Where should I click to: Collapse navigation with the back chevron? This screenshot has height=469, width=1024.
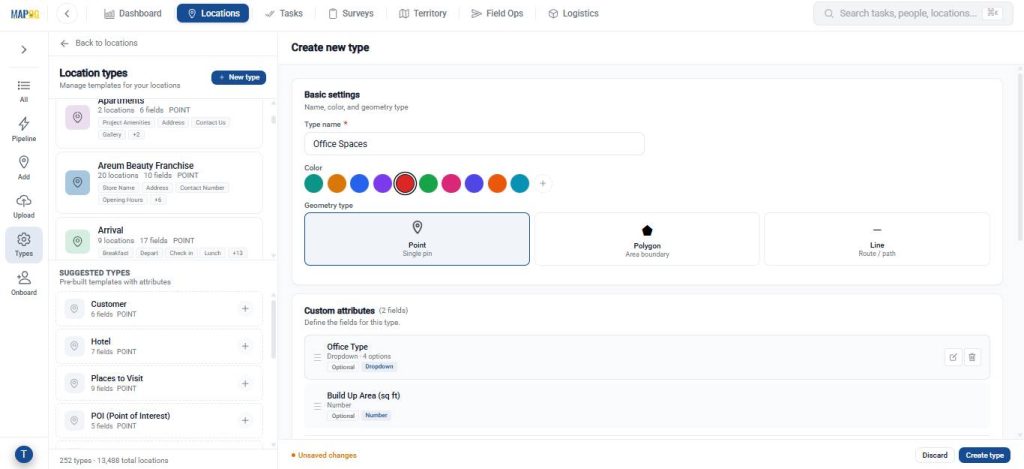click(67, 13)
